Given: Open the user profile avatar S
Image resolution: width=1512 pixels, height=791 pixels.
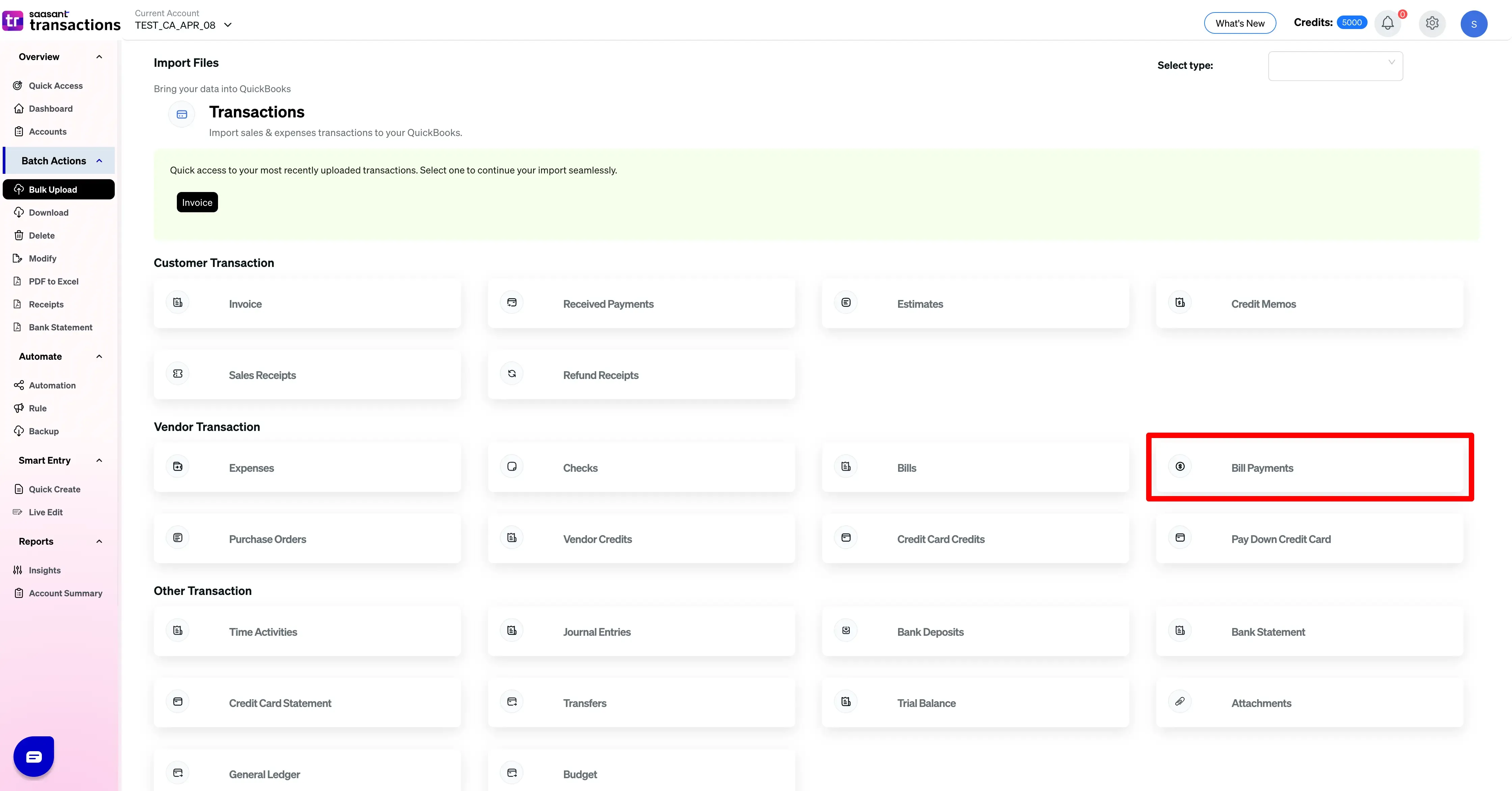Looking at the screenshot, I should 1474,24.
